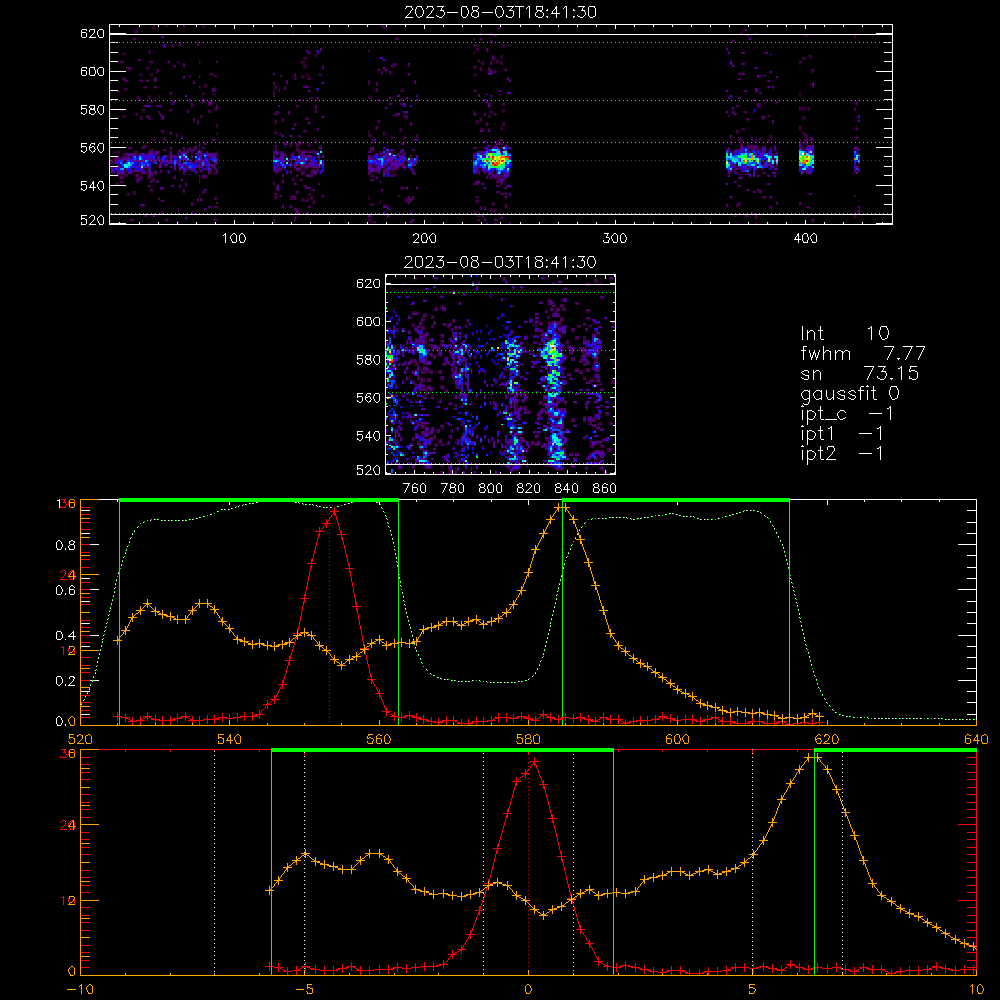
Task: Click x-axis label 0 of bottom plot
Action: coord(528,989)
